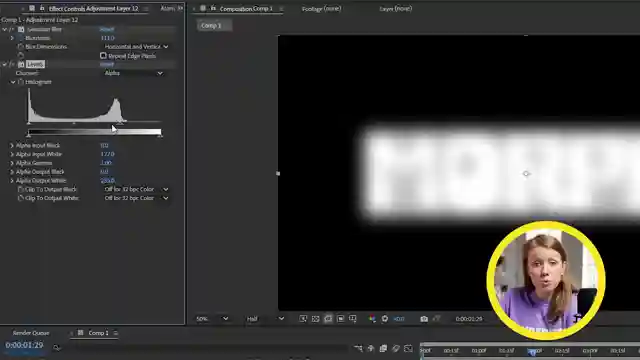Toggle mask and shape path visibility icon
This screenshot has height=360, width=640.
[x=328, y=318]
